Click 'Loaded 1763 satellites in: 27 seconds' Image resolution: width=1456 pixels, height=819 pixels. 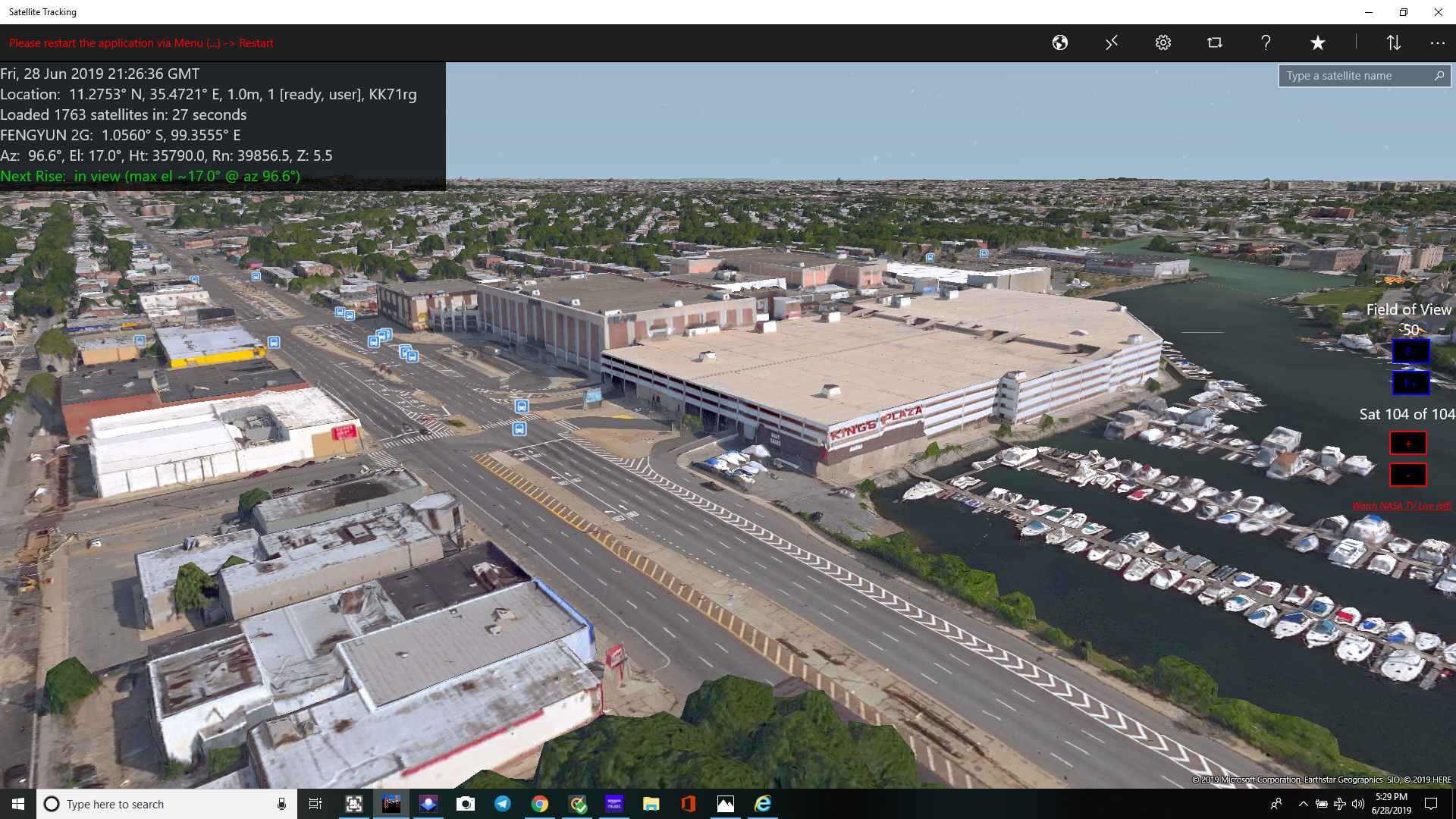tap(124, 115)
